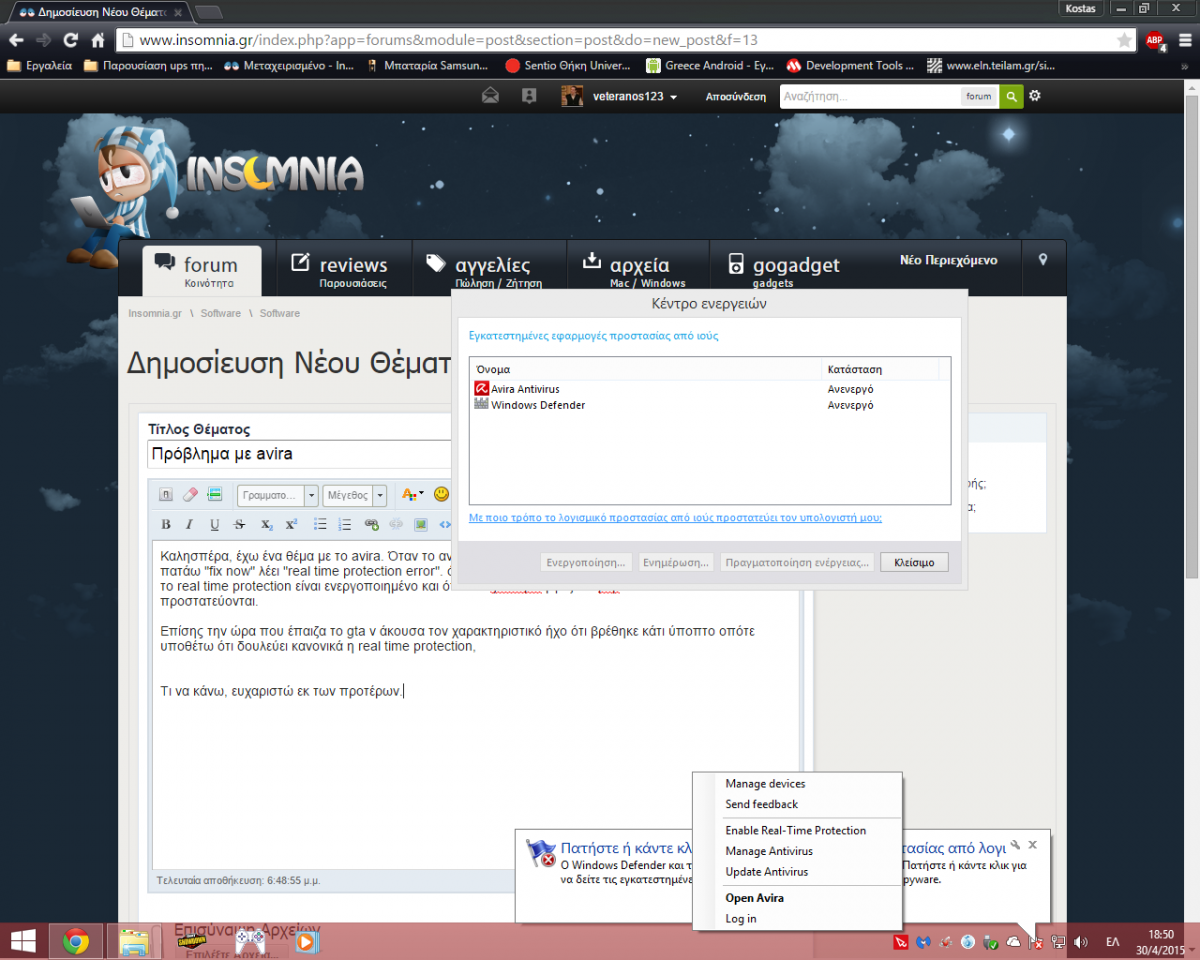
Task: Reload the page in Chrome
Action: click(70, 41)
